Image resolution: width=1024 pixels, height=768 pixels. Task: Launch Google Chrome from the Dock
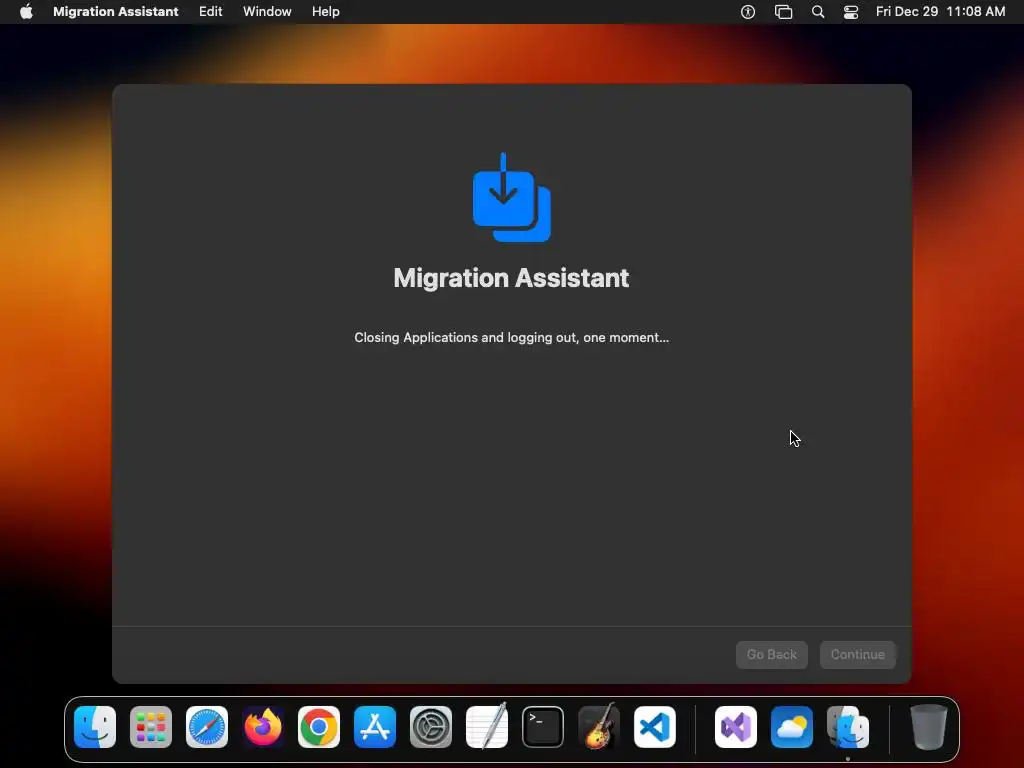tap(319, 727)
